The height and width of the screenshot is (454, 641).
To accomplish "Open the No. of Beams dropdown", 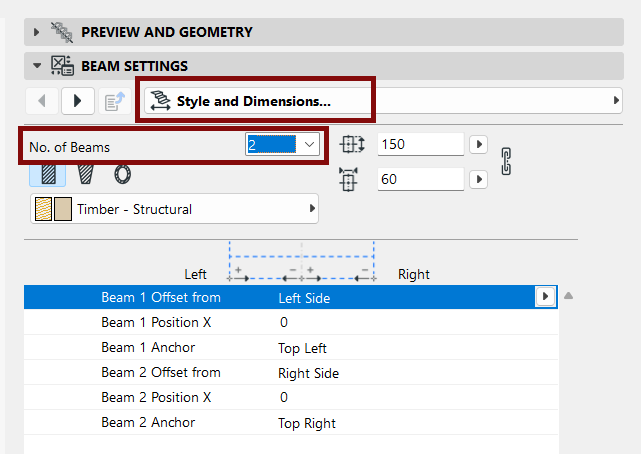I will point(282,145).
